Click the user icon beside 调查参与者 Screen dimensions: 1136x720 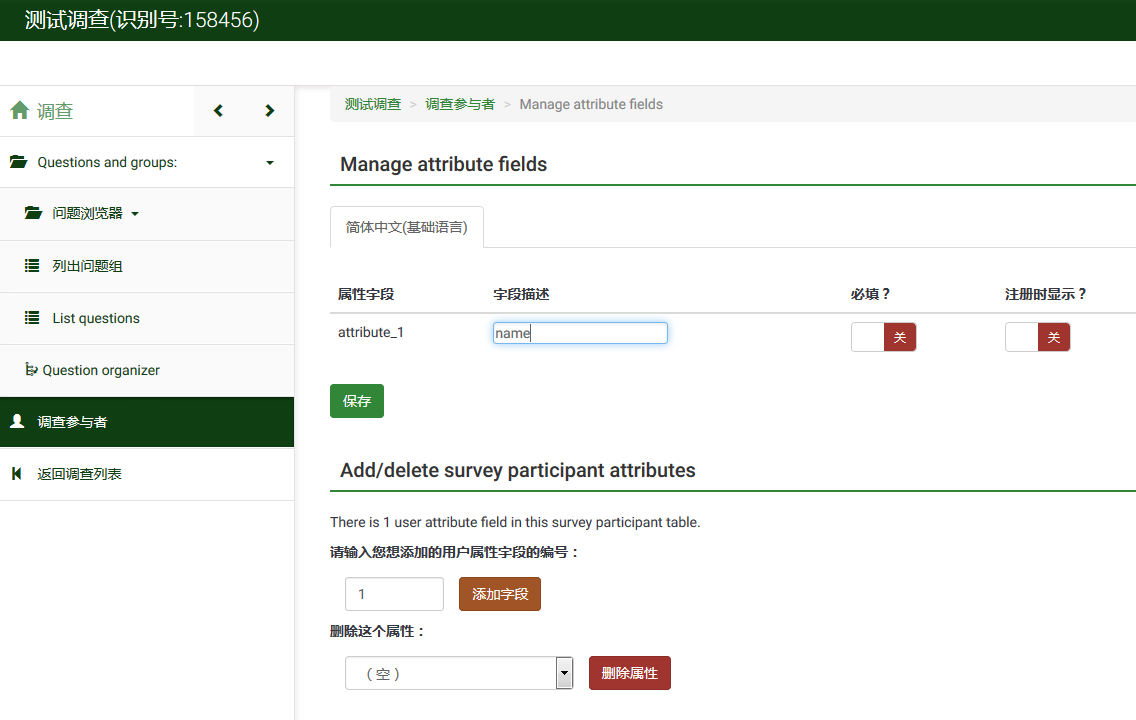[17, 422]
